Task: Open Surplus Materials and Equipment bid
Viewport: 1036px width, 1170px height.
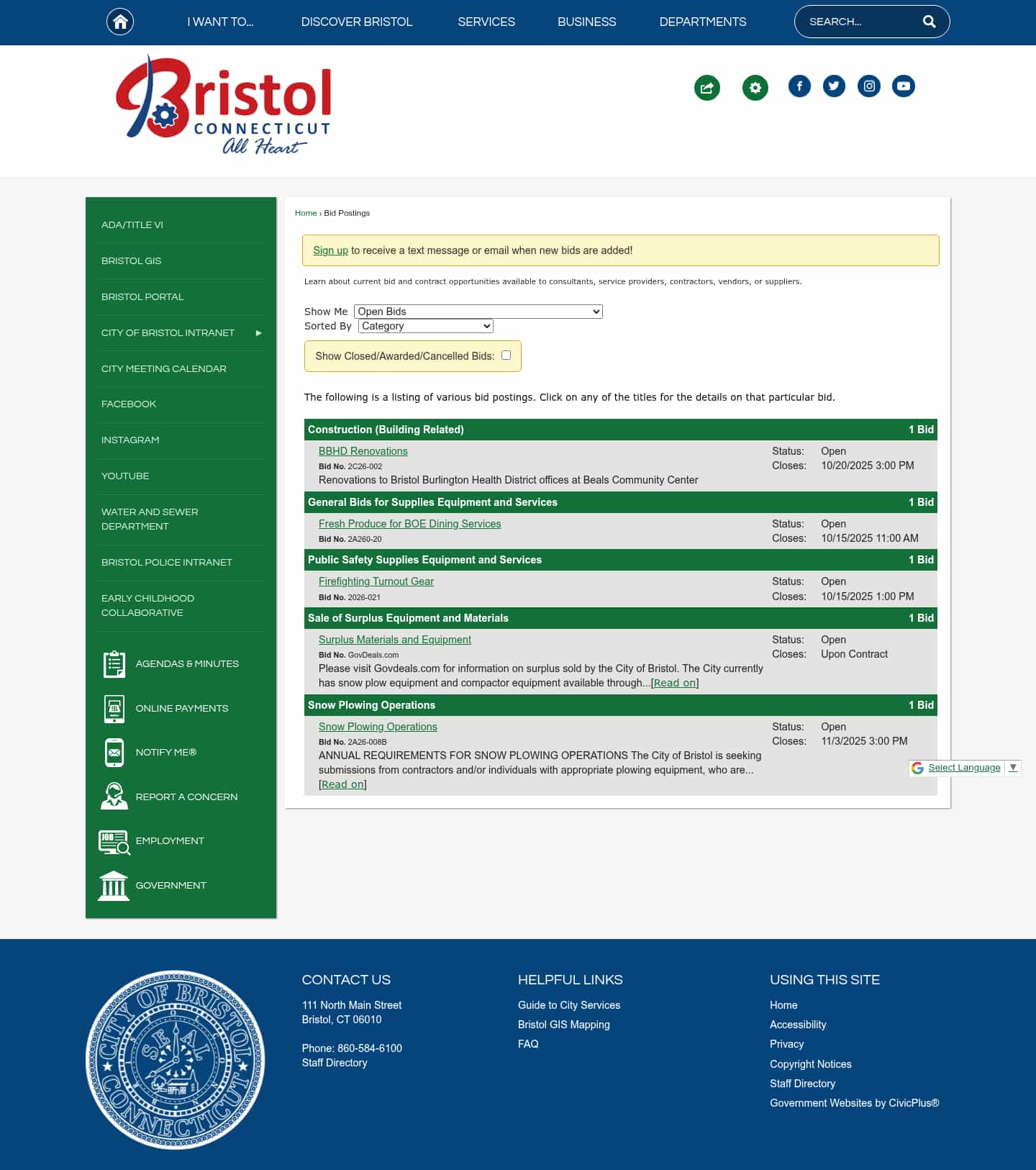Action: click(x=395, y=640)
